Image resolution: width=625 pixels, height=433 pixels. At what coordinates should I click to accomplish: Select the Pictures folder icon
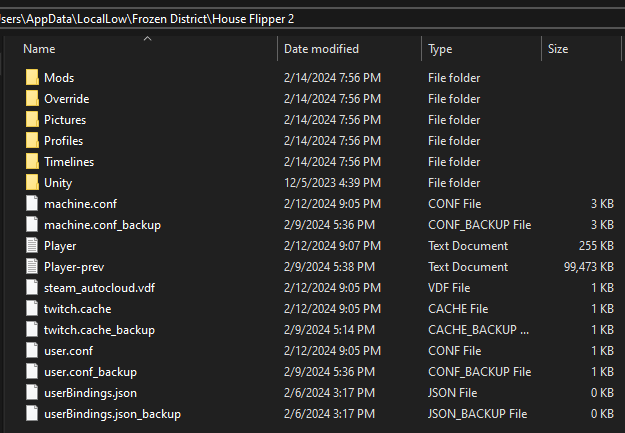pos(32,120)
